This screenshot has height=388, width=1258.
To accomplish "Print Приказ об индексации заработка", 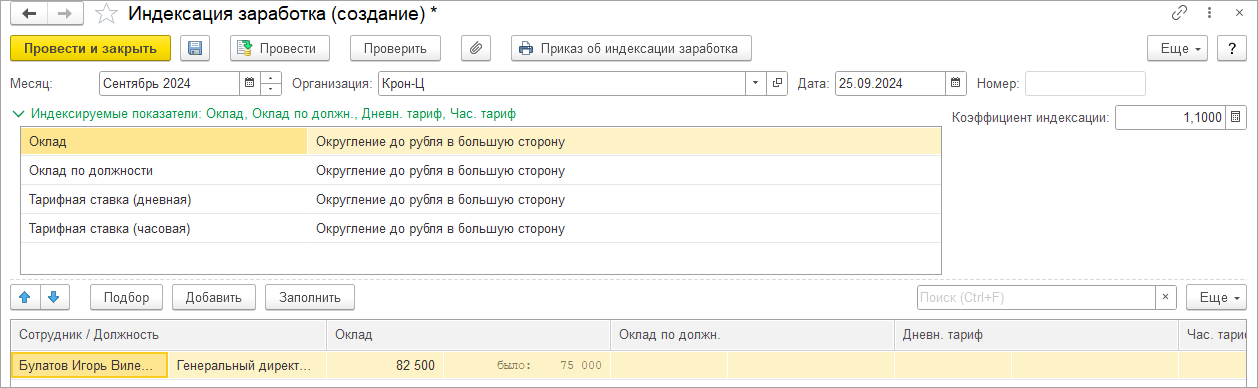I will click(631, 48).
